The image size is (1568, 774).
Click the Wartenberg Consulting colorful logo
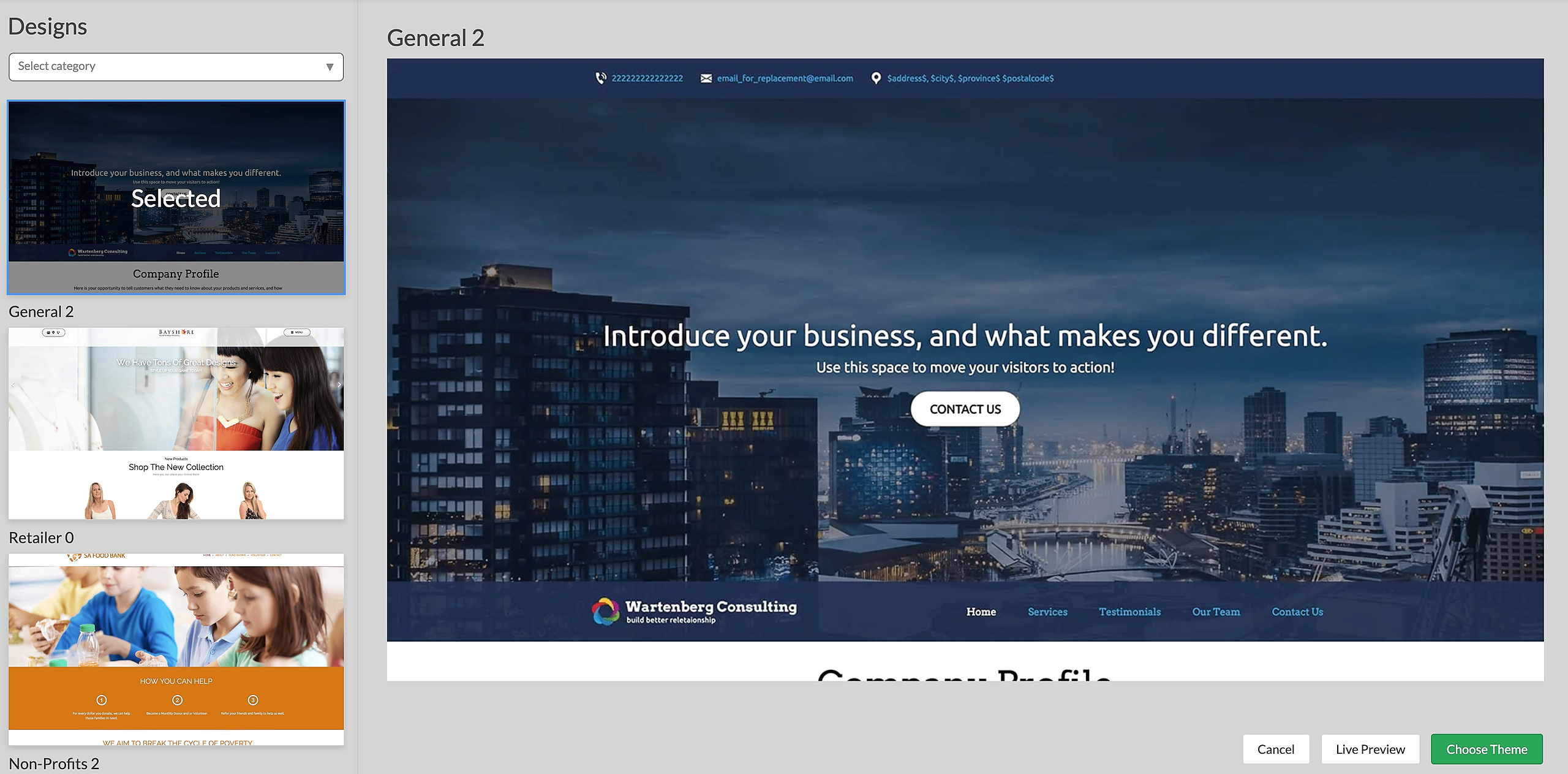pos(605,611)
